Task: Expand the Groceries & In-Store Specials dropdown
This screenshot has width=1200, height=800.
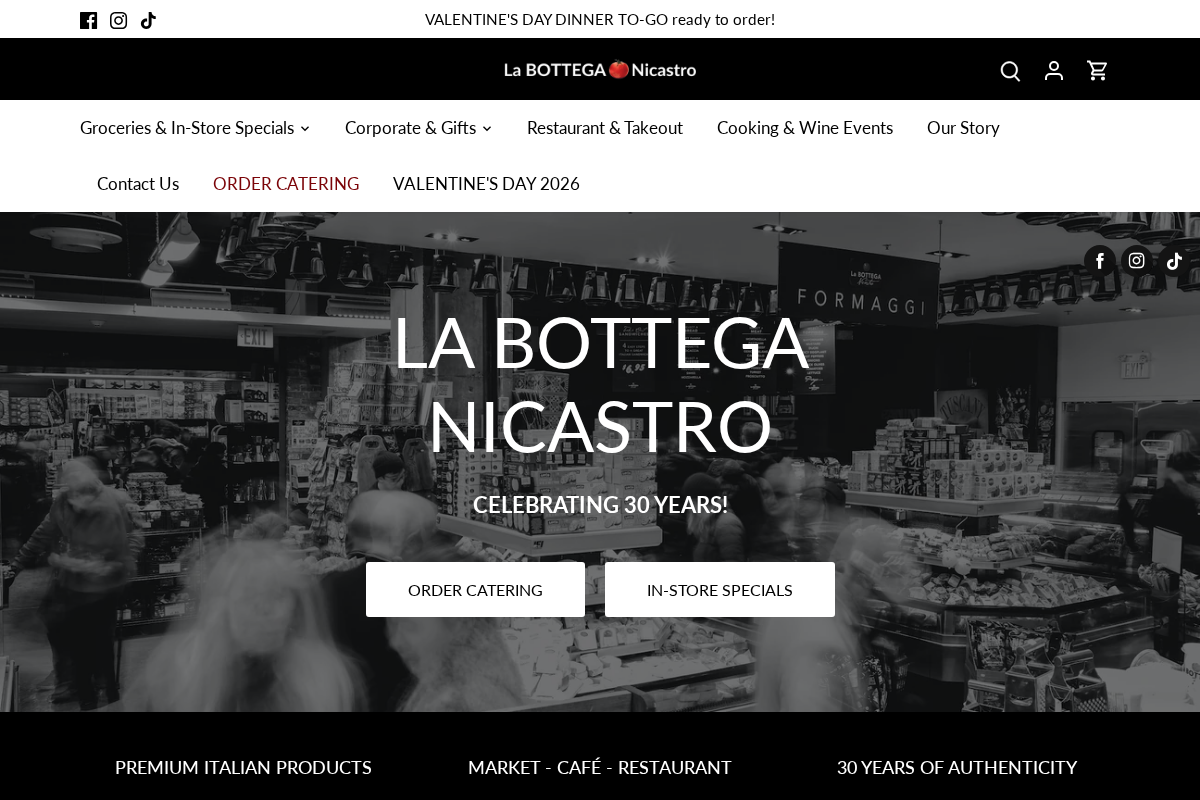Action: 188,127
